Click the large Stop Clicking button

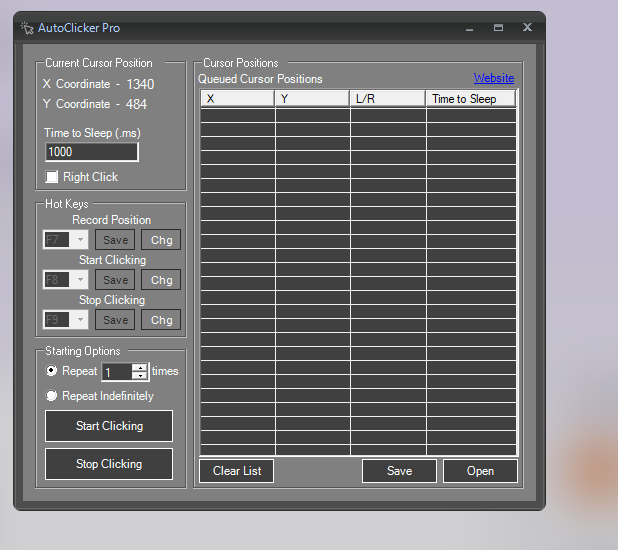[109, 464]
